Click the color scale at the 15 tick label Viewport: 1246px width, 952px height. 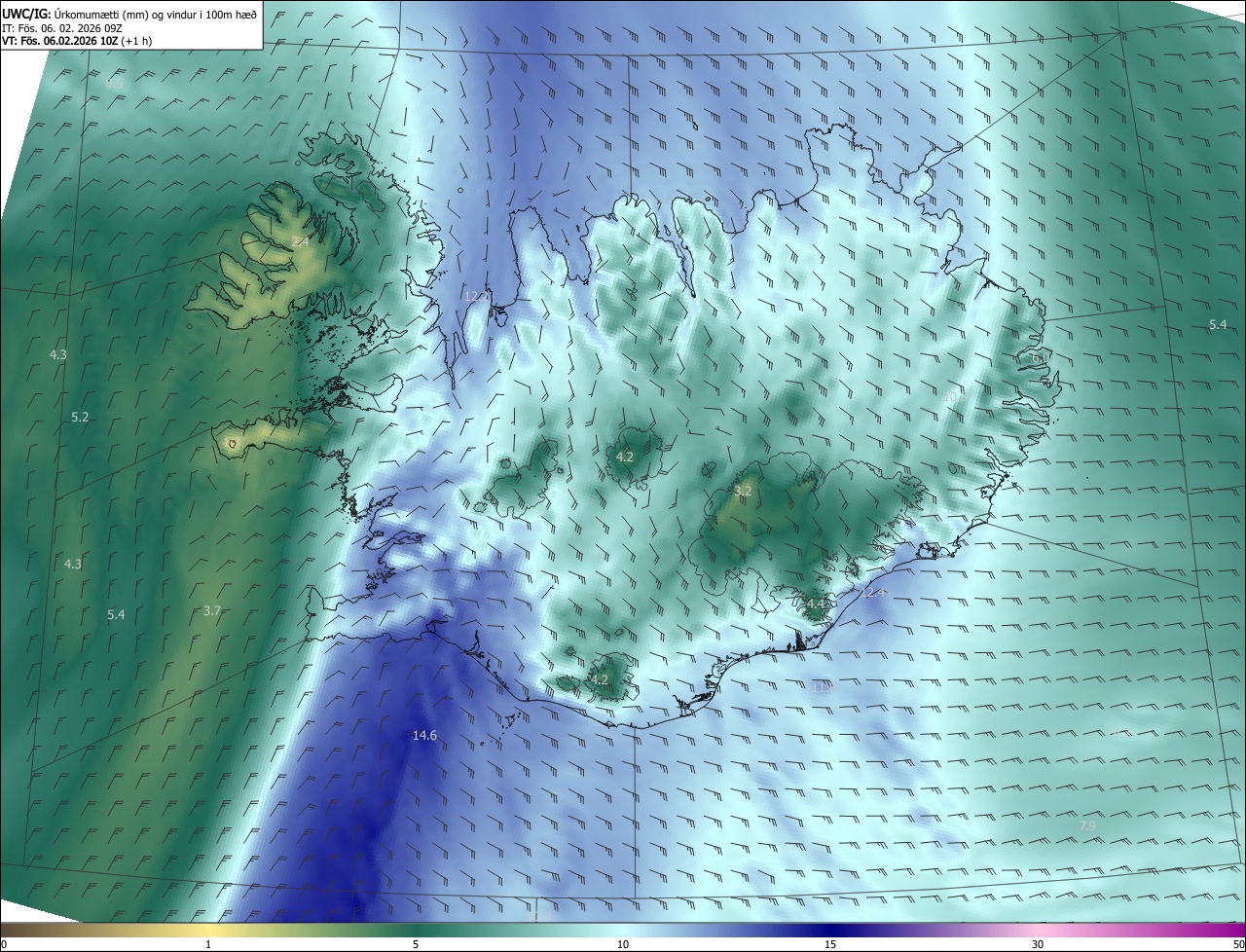coord(830,944)
